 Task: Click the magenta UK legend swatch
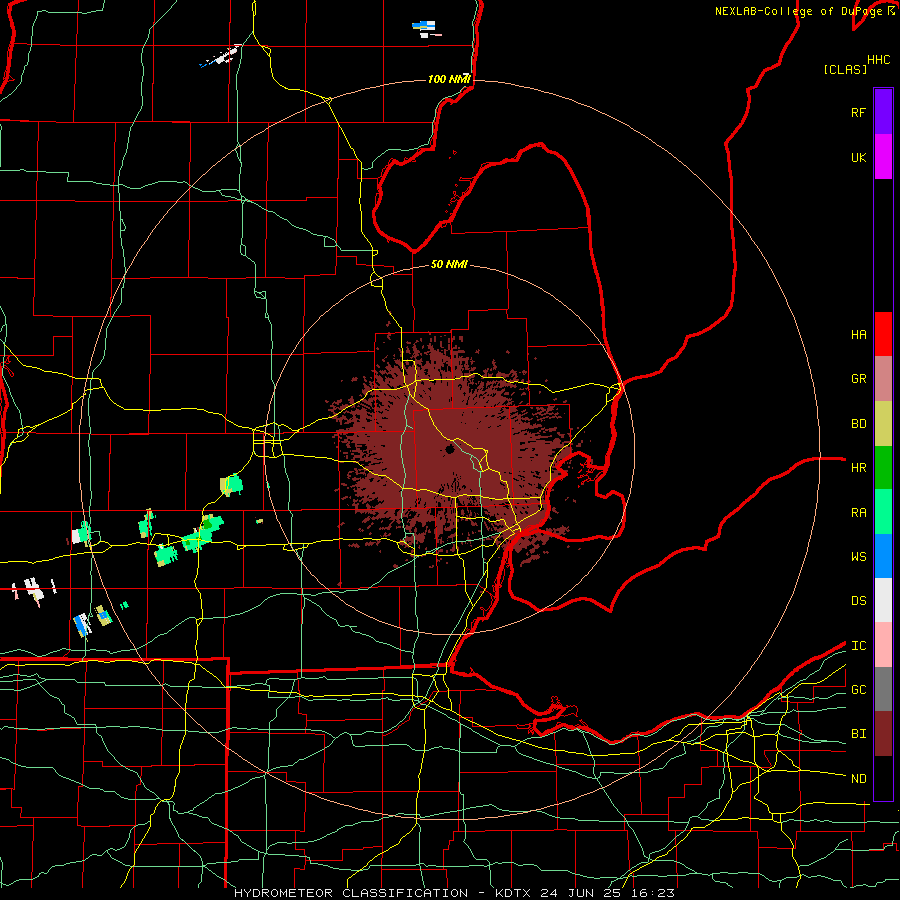(x=883, y=156)
